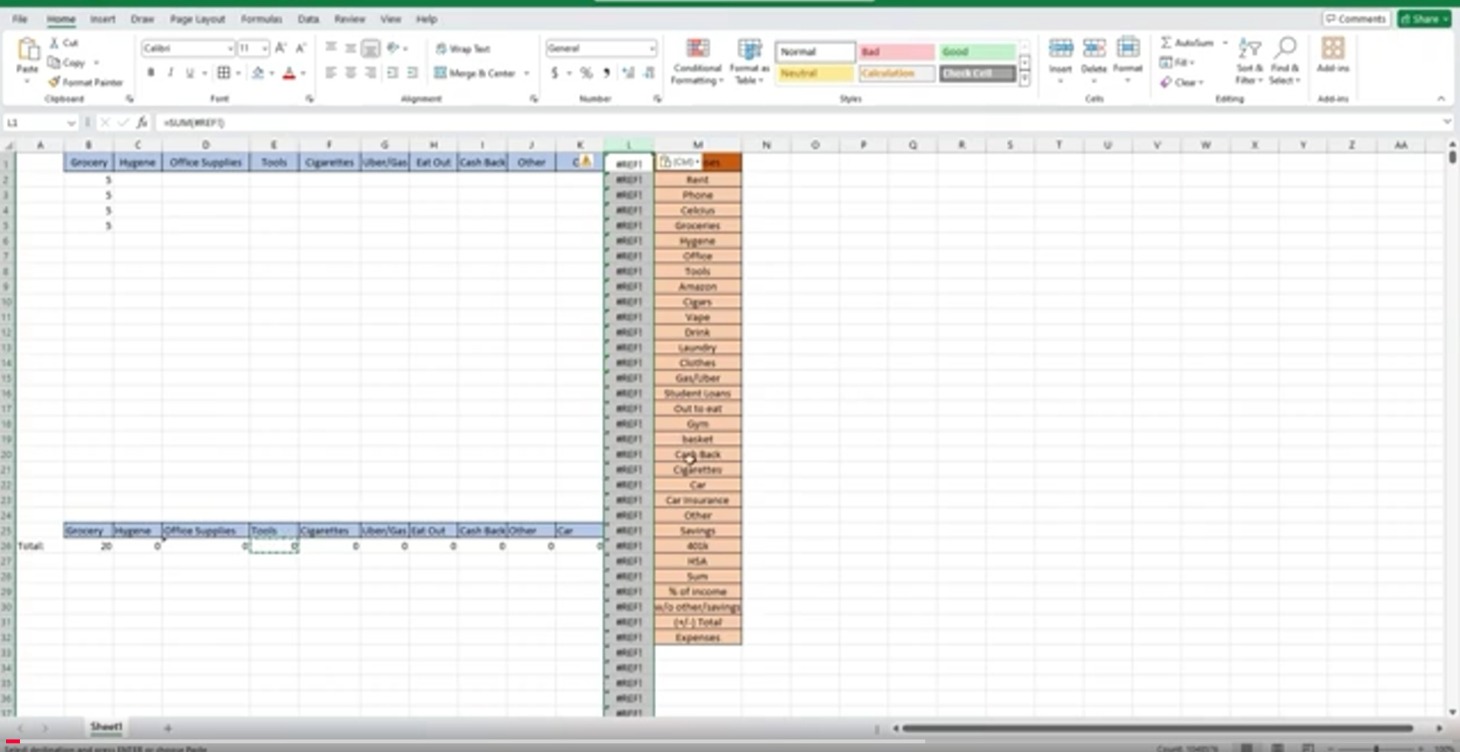This screenshot has width=1460, height=752.
Task: Switch to the Insert tab
Action: click(102, 19)
